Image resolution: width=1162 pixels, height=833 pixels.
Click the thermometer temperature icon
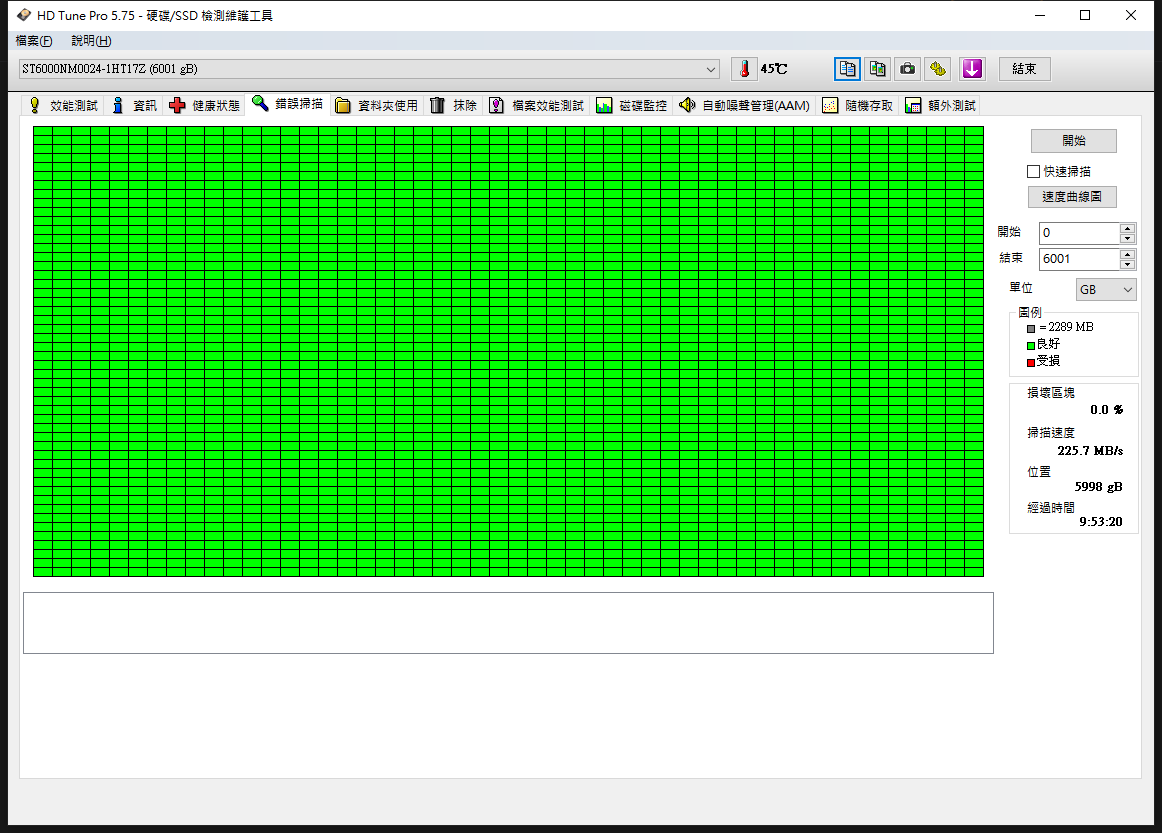click(x=744, y=69)
